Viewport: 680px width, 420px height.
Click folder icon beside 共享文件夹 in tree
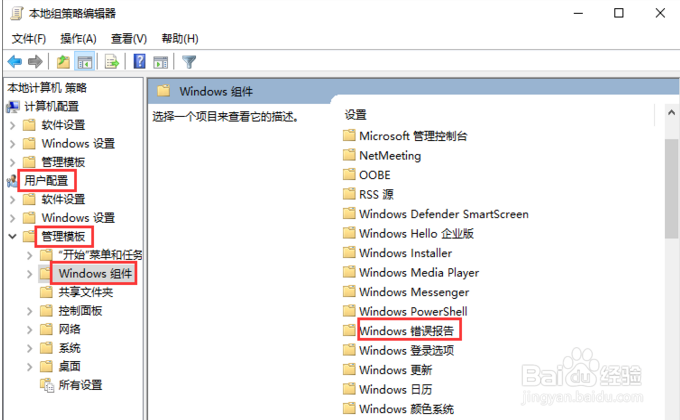46,292
